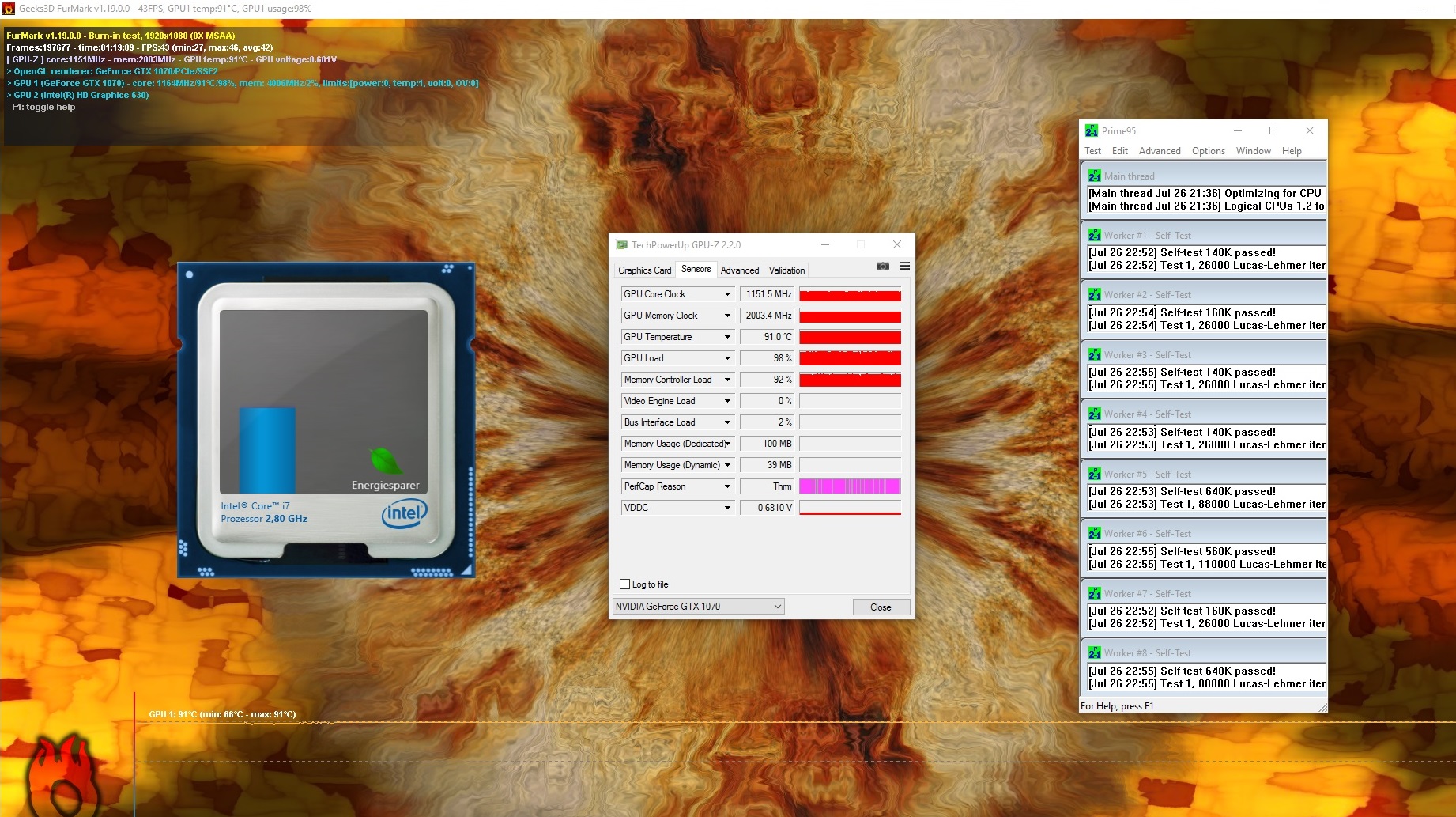
Task: Click the Prime95 title bar app icon
Action: [x=1092, y=130]
